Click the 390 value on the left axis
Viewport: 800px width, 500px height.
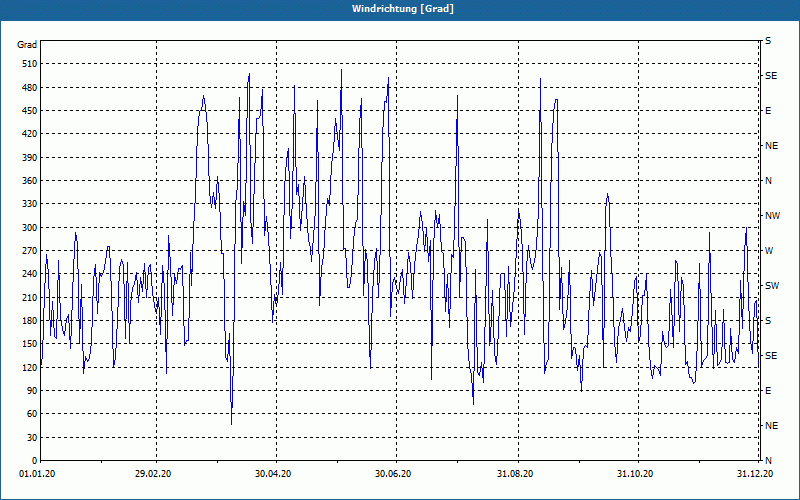31,158
